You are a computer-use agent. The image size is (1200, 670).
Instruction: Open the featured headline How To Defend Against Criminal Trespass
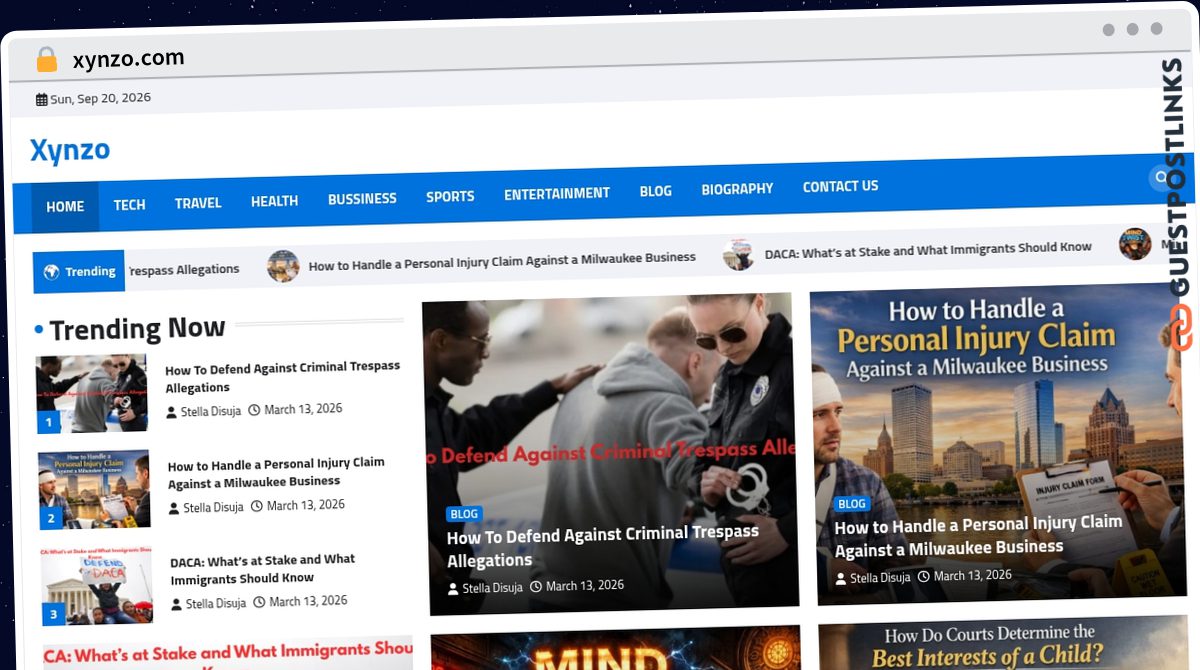(603, 546)
